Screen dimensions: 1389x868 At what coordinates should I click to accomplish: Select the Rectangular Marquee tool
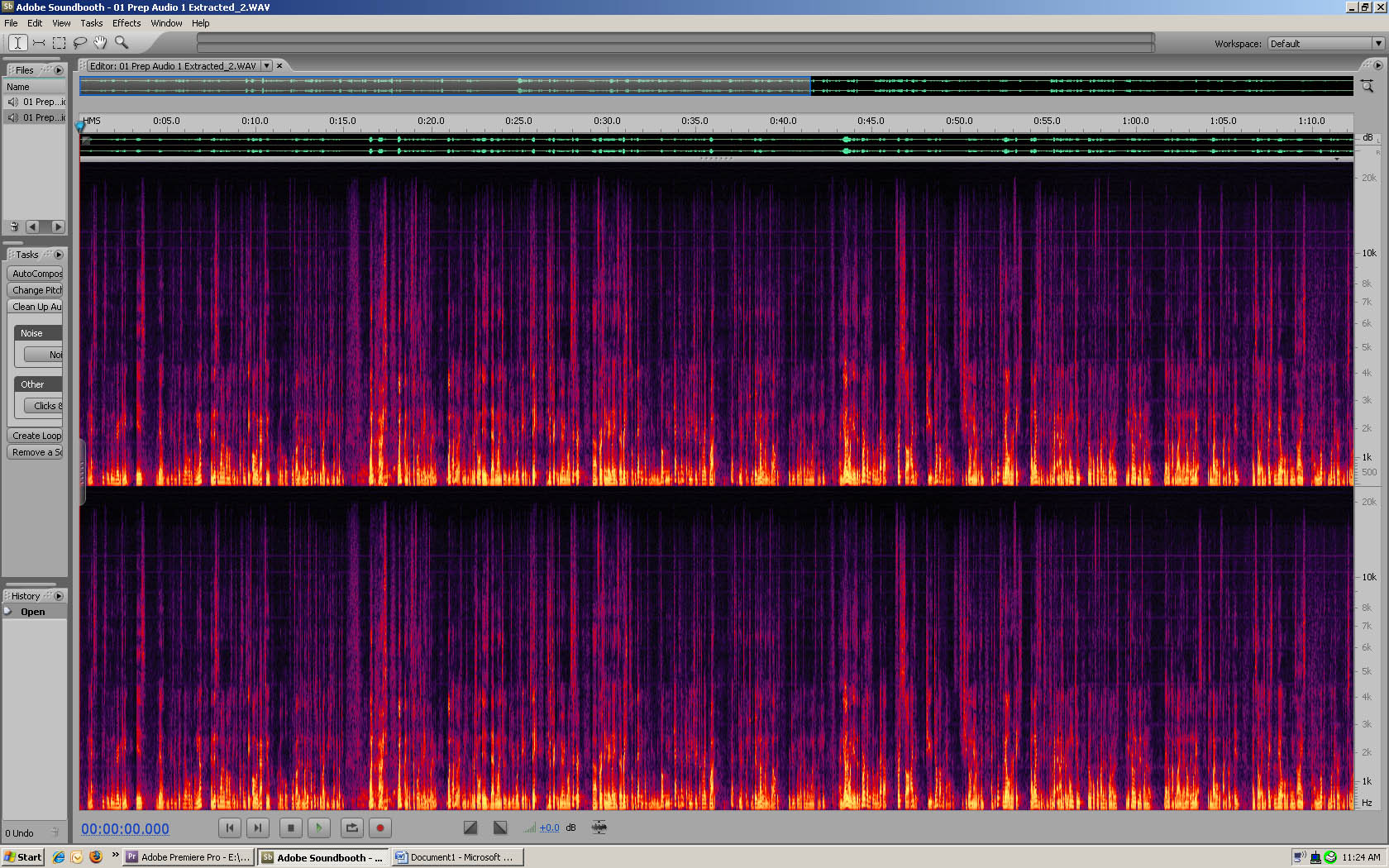(60, 43)
